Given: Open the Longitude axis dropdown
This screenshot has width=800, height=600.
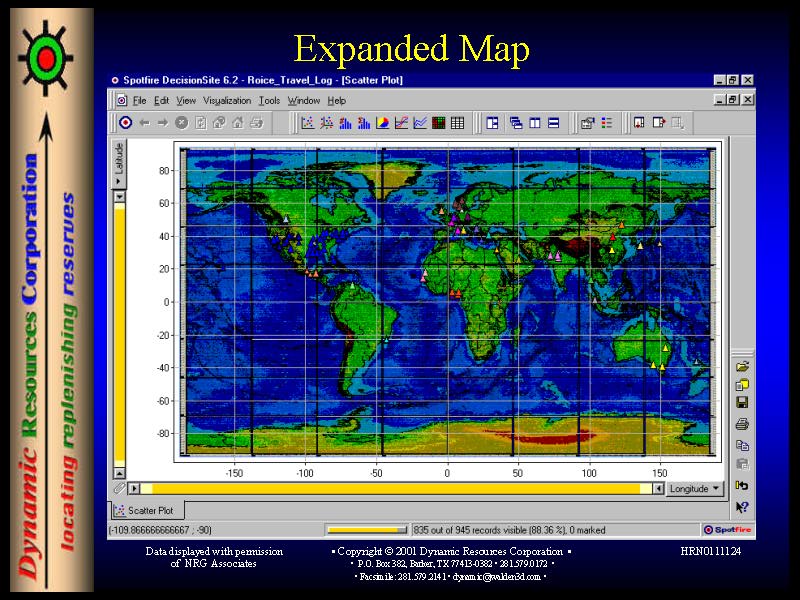Looking at the screenshot, I should (695, 489).
